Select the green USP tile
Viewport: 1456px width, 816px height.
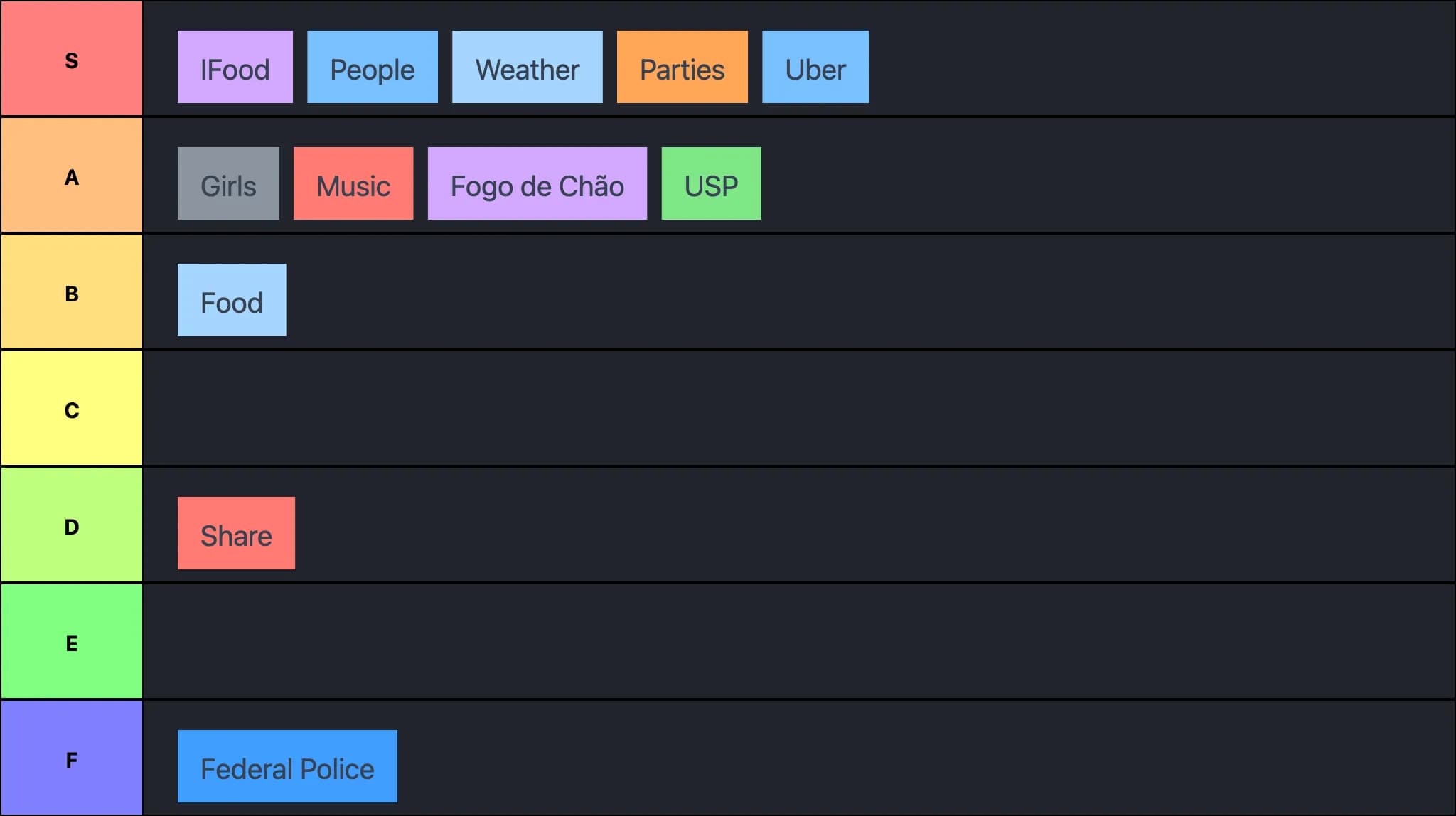point(711,183)
